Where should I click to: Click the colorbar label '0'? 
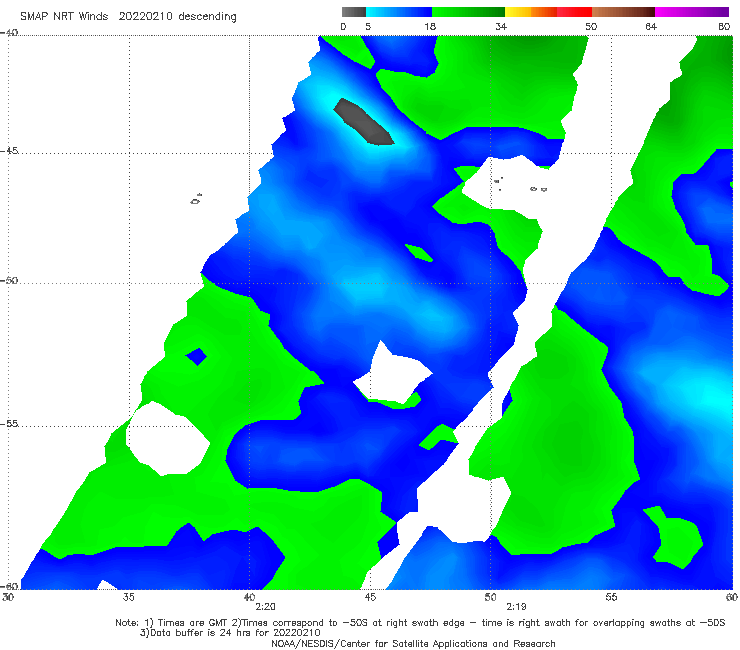(343, 27)
